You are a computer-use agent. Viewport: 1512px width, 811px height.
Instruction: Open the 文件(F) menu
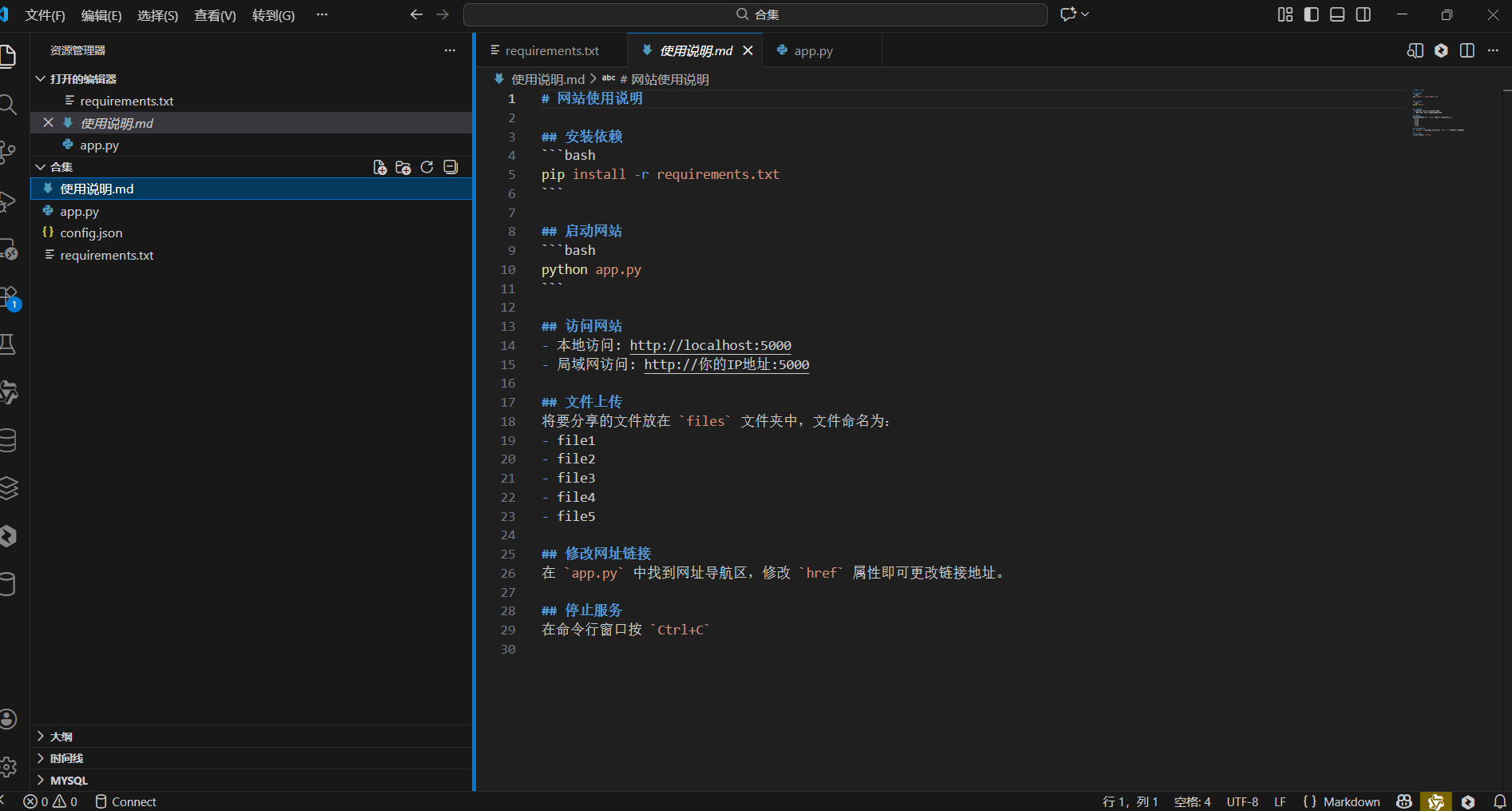tap(46, 15)
